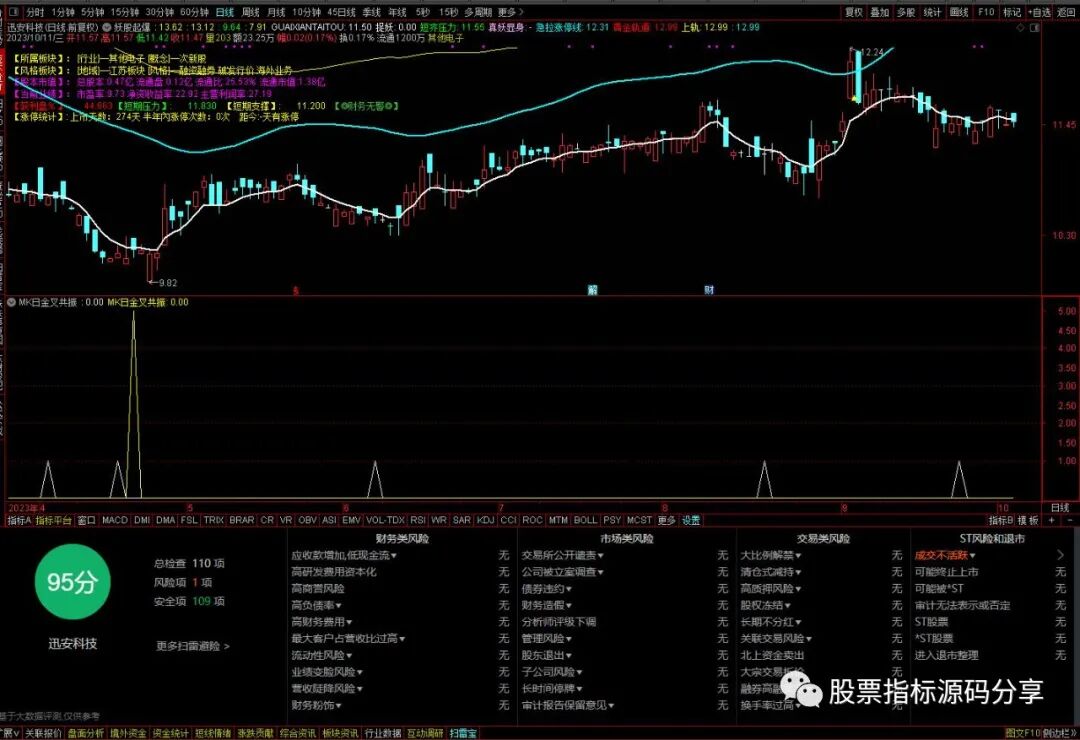
Task: Open the 指标平台 indicator platform
Action: pyautogui.click(x=54, y=520)
